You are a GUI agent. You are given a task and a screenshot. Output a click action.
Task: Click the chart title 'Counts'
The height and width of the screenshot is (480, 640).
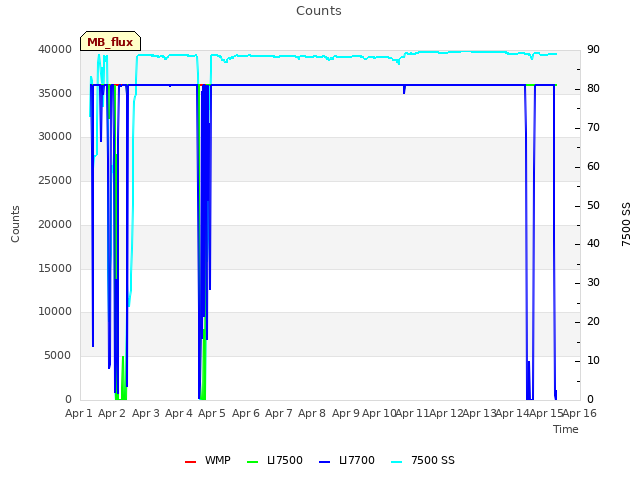pyautogui.click(x=319, y=11)
